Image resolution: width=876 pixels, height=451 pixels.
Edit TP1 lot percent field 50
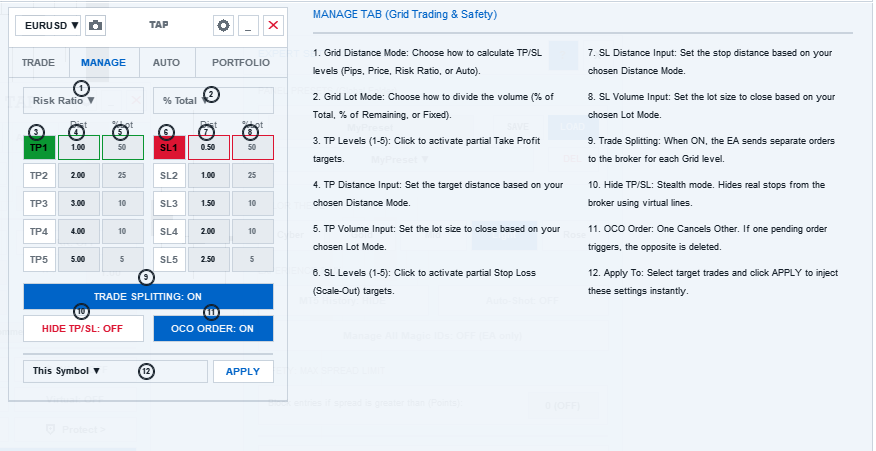[123, 148]
